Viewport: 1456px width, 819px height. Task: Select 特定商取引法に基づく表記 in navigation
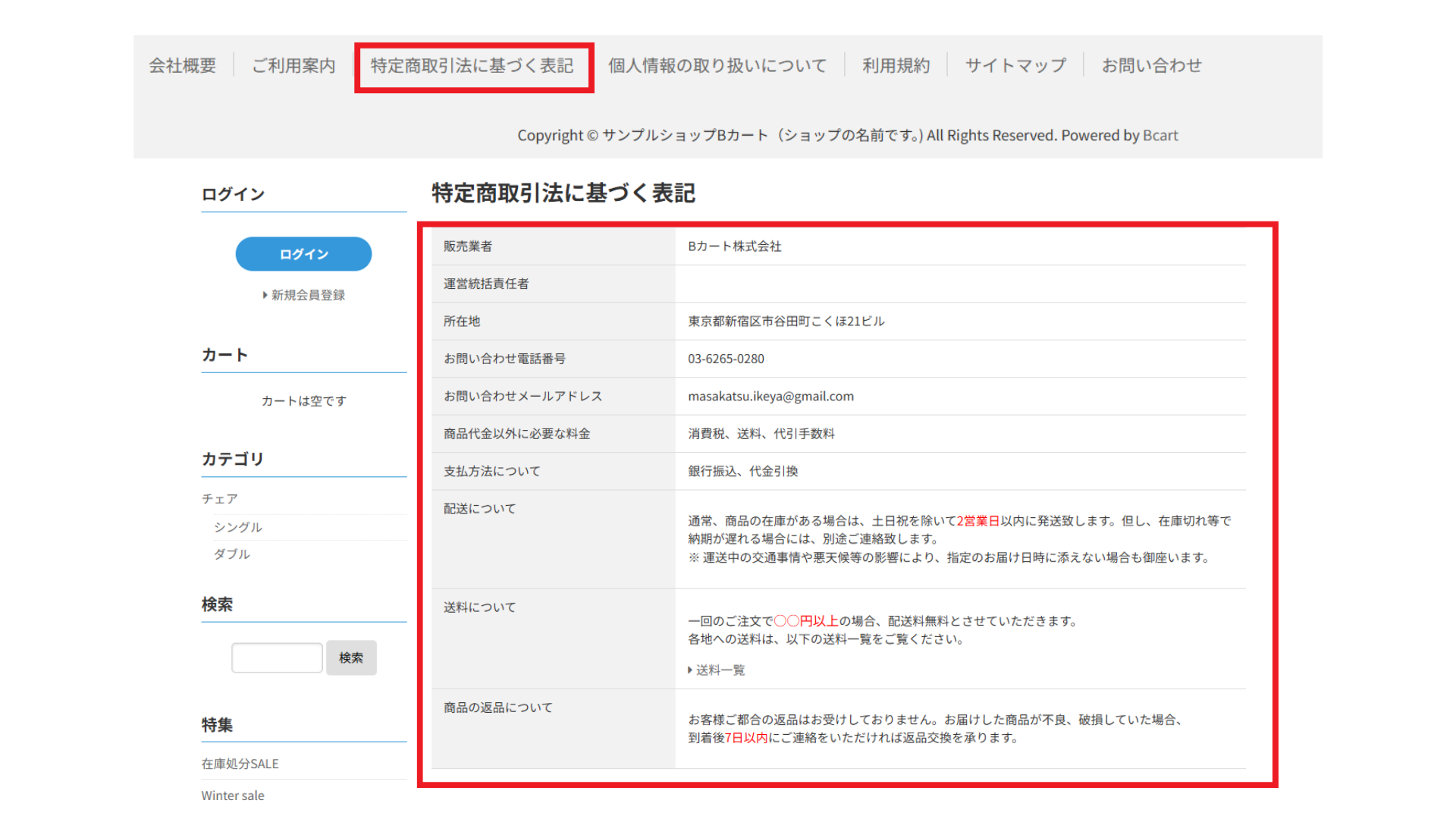click(x=472, y=66)
